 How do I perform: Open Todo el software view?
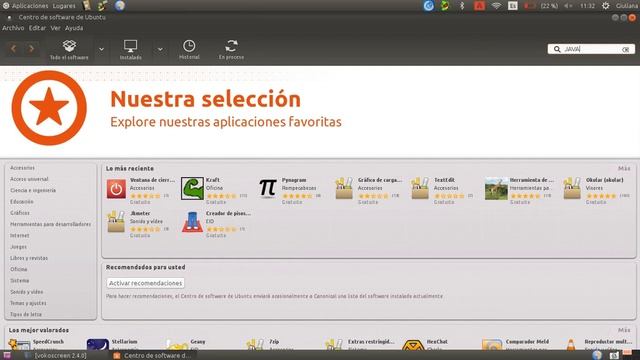69,50
